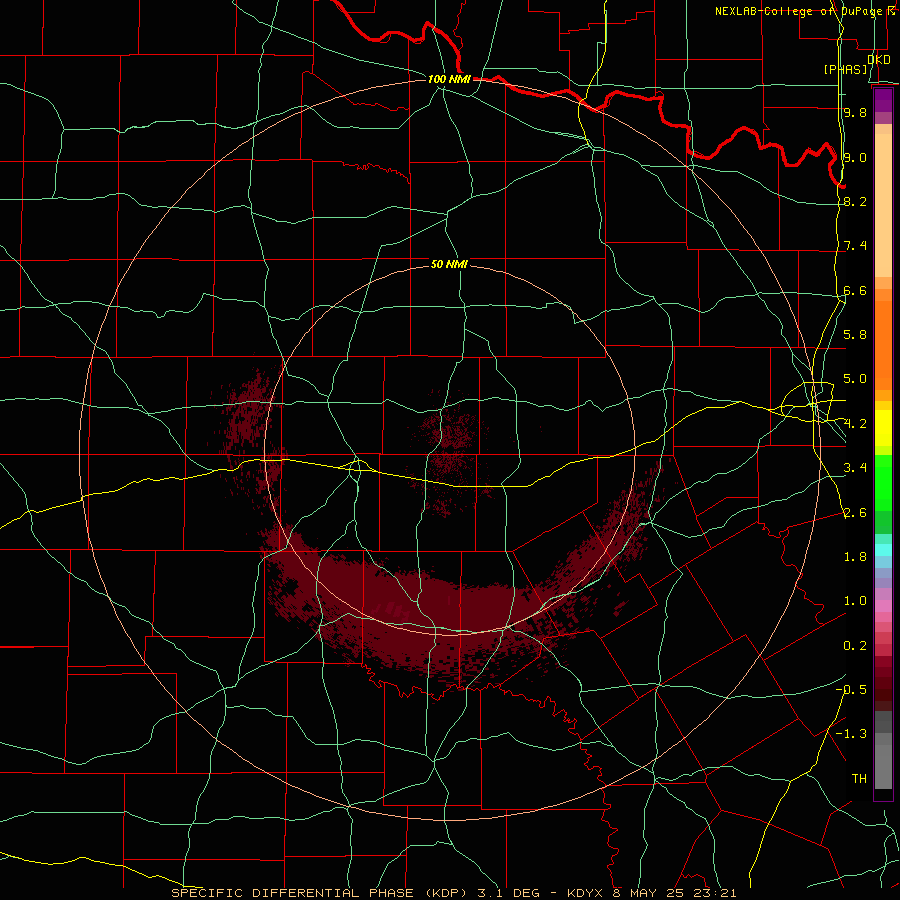Pick the gray segment of the color bar
Image resolution: width=900 pixels, height=900 pixels.
tap(883, 767)
